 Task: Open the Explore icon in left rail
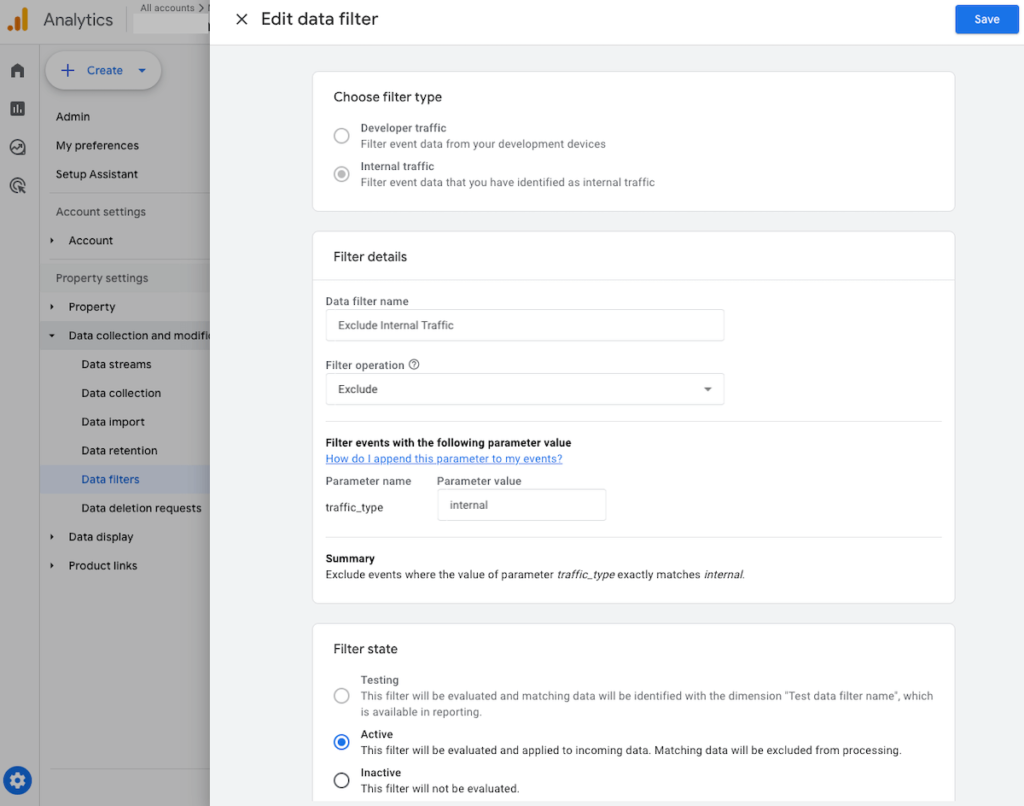tap(18, 147)
